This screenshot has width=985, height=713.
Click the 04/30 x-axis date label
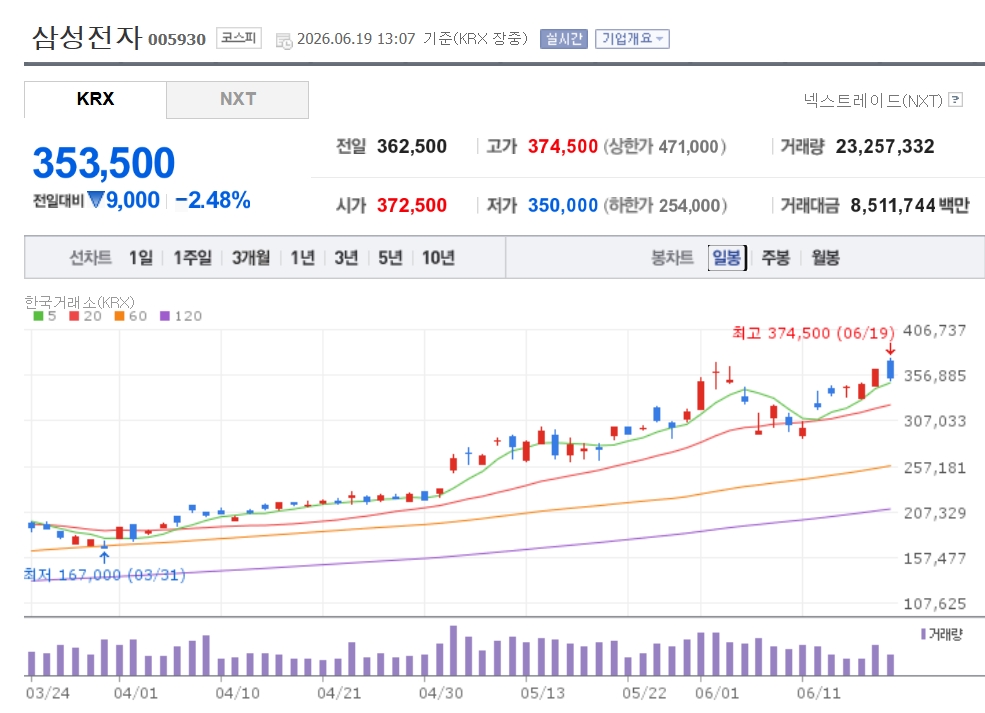coord(440,693)
